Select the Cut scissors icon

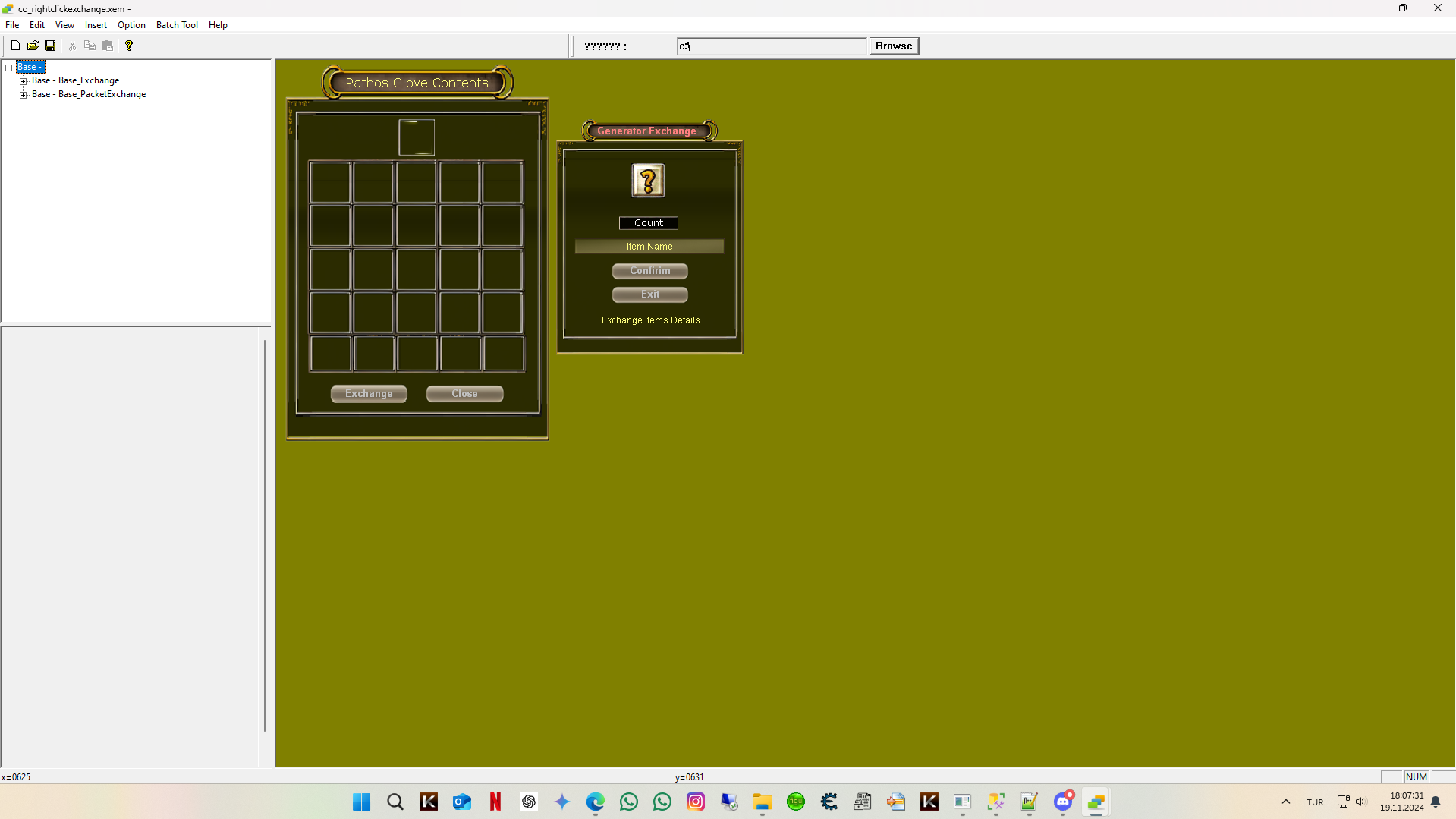(72, 45)
